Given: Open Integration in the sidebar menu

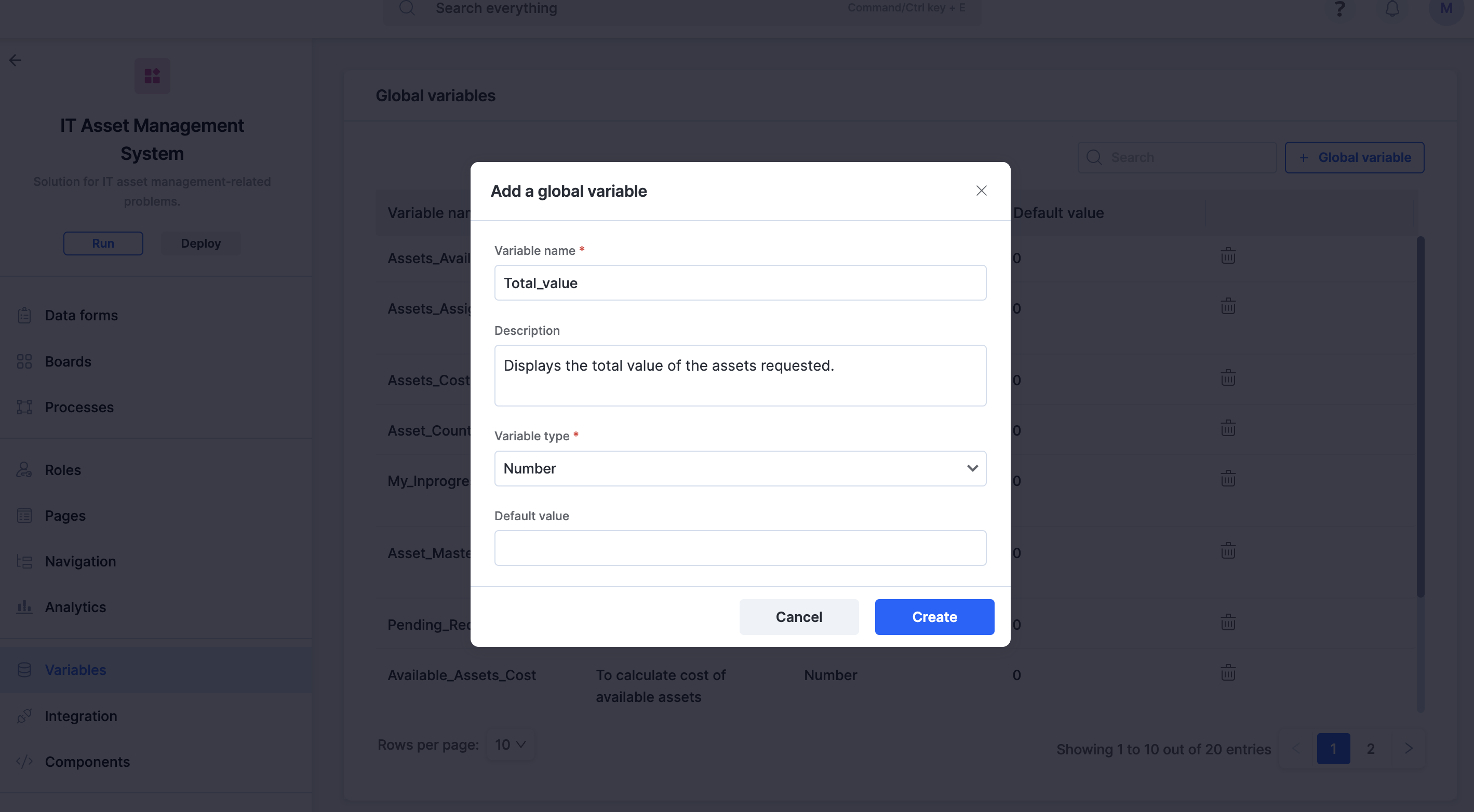Looking at the screenshot, I should tap(81, 716).
